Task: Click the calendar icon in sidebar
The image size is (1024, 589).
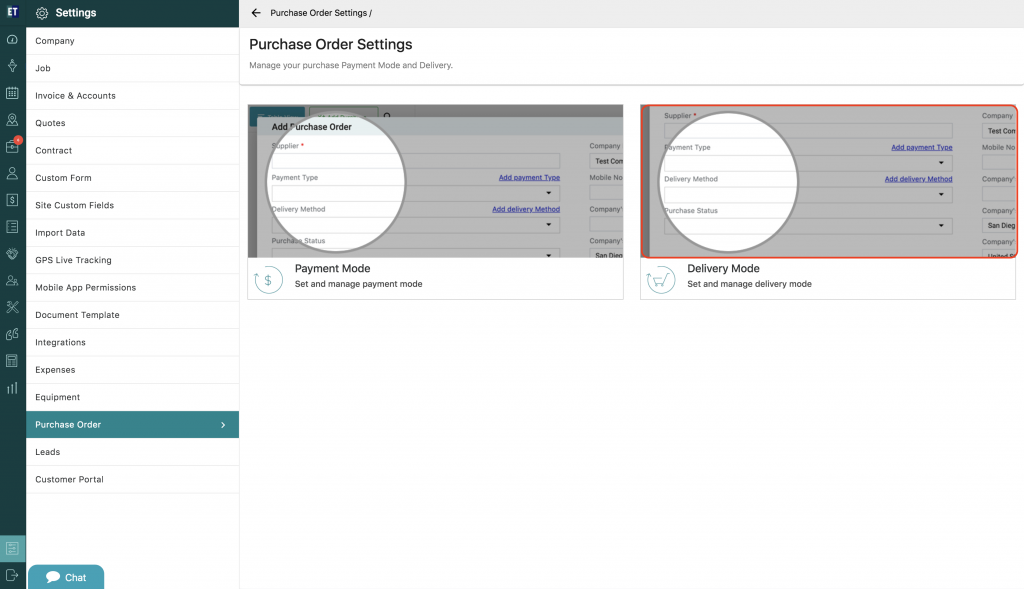Action: (12, 93)
